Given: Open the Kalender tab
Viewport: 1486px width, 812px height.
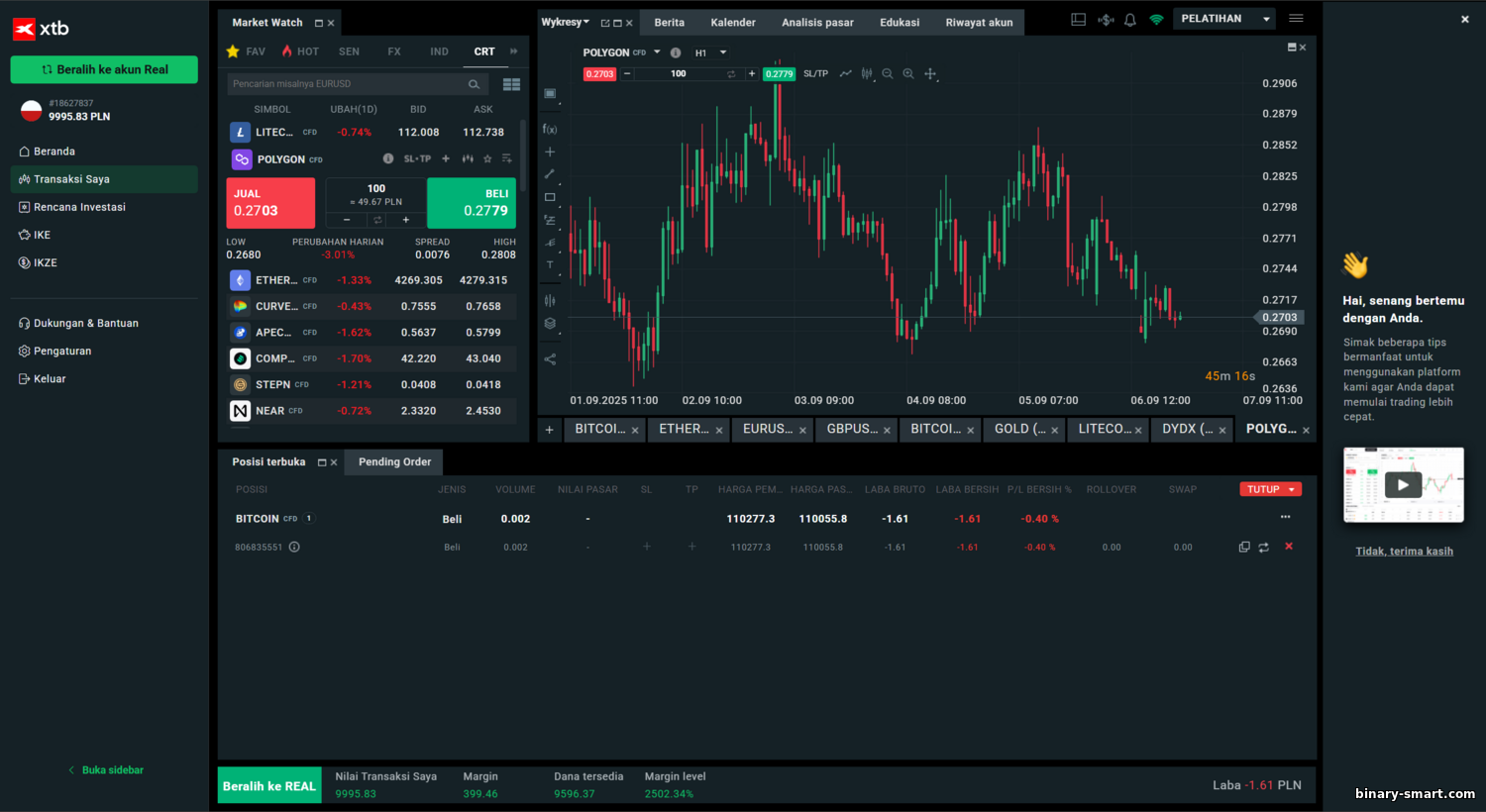Looking at the screenshot, I should pyautogui.click(x=732, y=23).
